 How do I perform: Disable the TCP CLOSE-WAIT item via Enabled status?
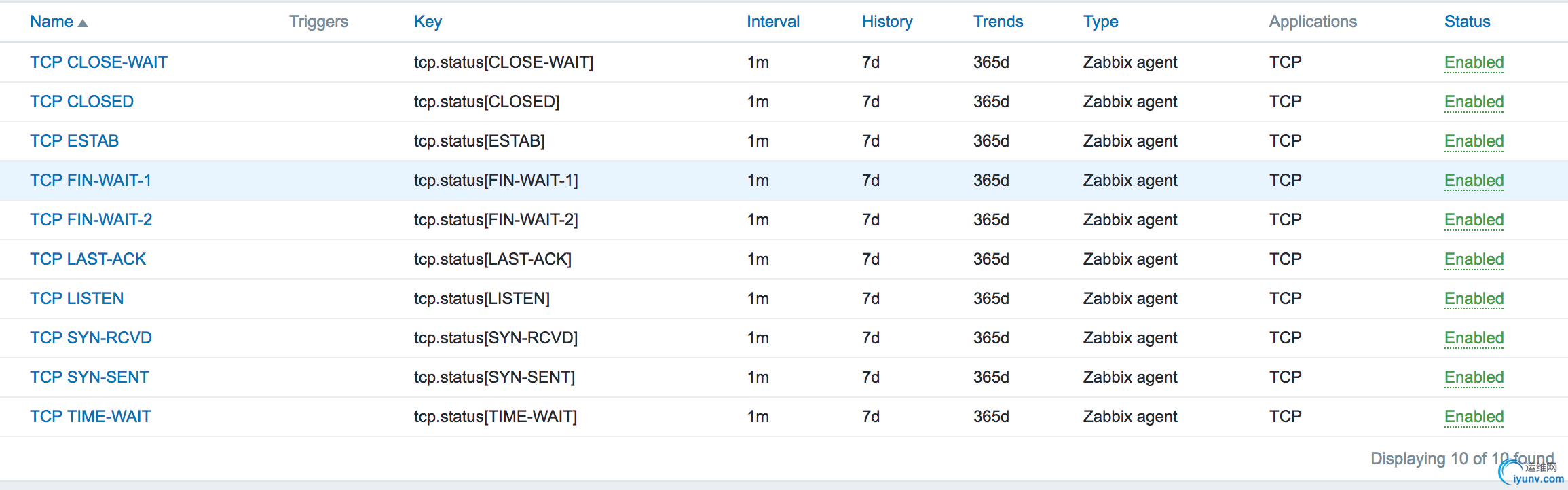point(1474,62)
